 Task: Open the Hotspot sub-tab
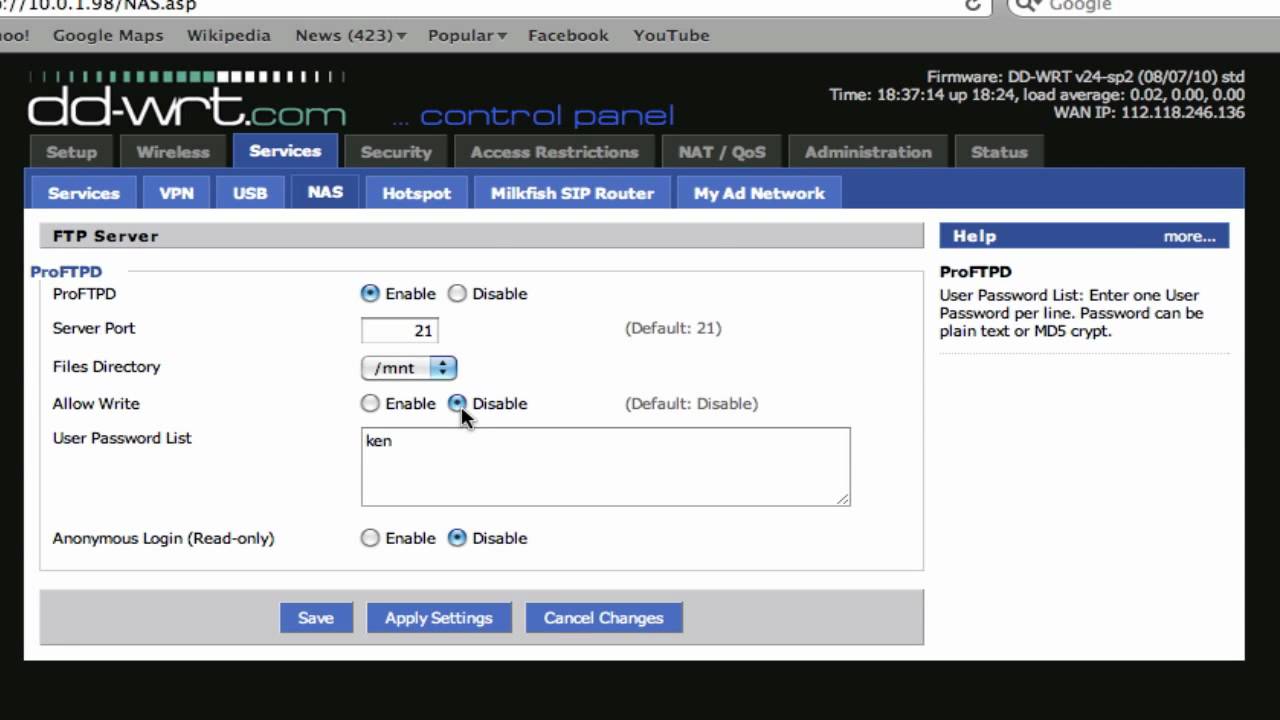click(x=417, y=193)
